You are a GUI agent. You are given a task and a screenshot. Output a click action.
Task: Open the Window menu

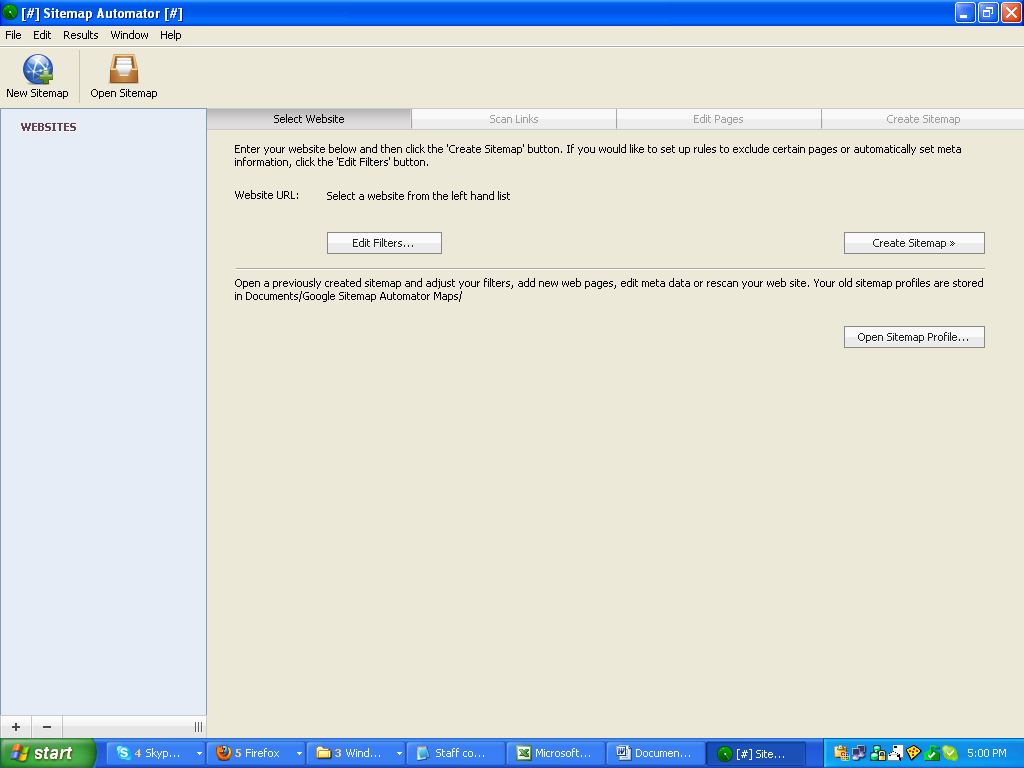click(x=129, y=35)
